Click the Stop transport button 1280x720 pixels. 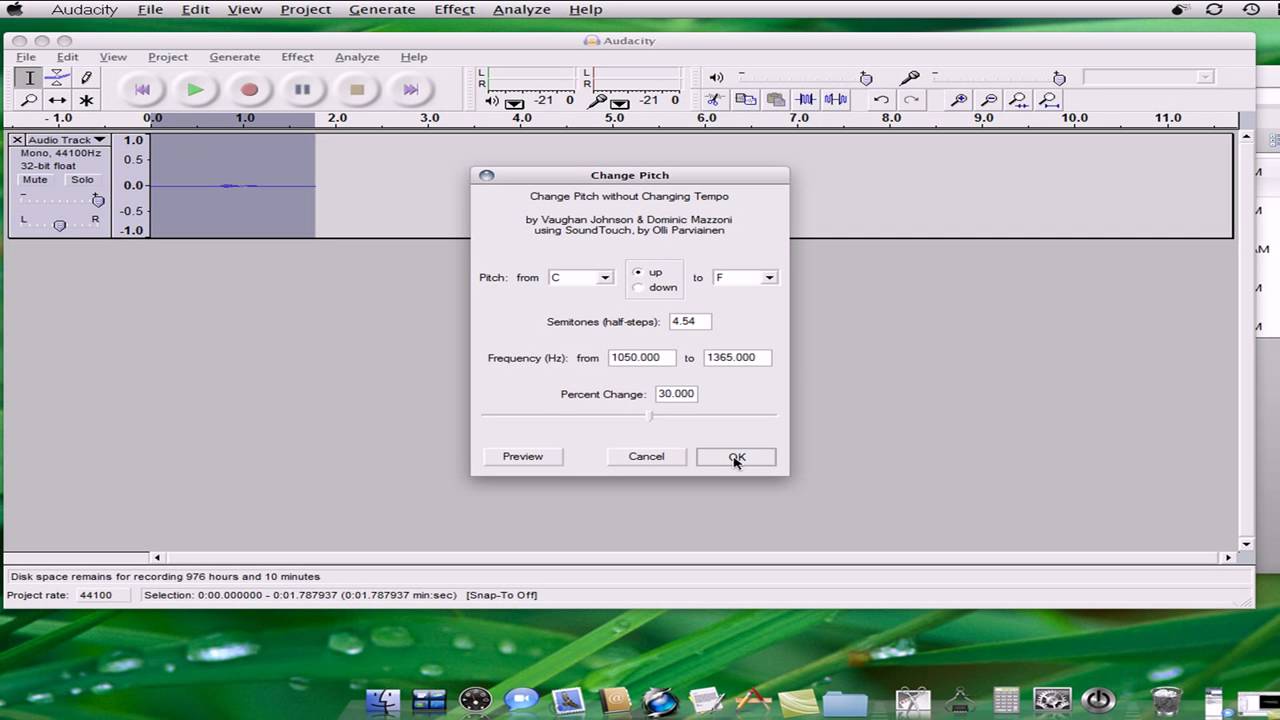click(357, 90)
